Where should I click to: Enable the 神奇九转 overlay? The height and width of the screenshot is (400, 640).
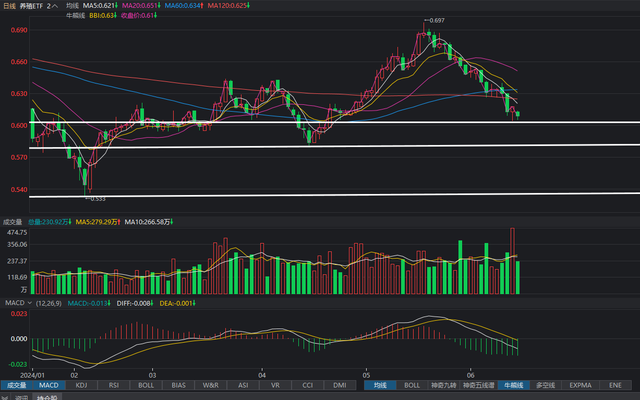(443, 385)
